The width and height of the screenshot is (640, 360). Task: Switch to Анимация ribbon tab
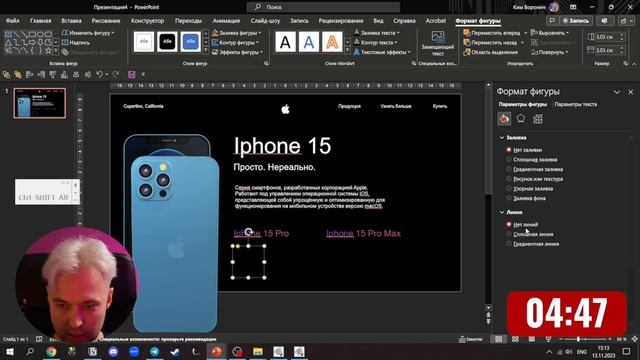(x=226, y=20)
